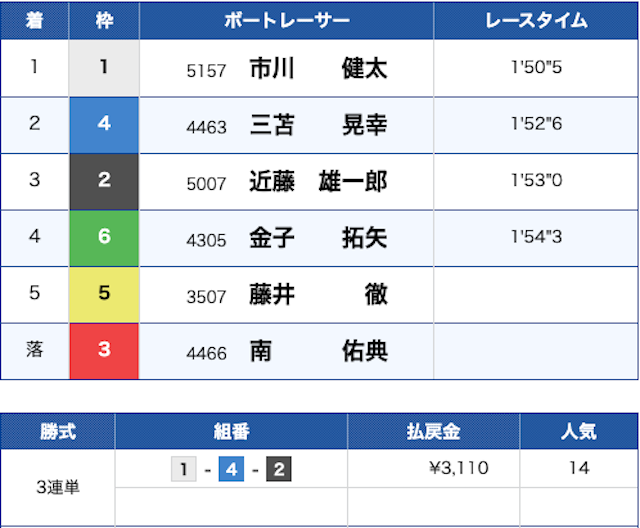
Task: Click the small black 2 in the 3連単 combination
Action: click(x=278, y=468)
